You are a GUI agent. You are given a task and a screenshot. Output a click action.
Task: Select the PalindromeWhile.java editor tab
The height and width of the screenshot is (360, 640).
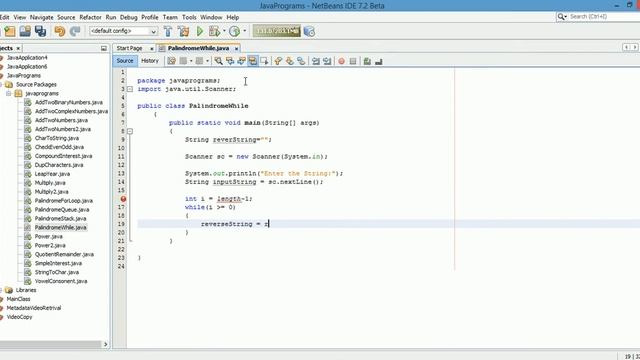pyautogui.click(x=198, y=48)
